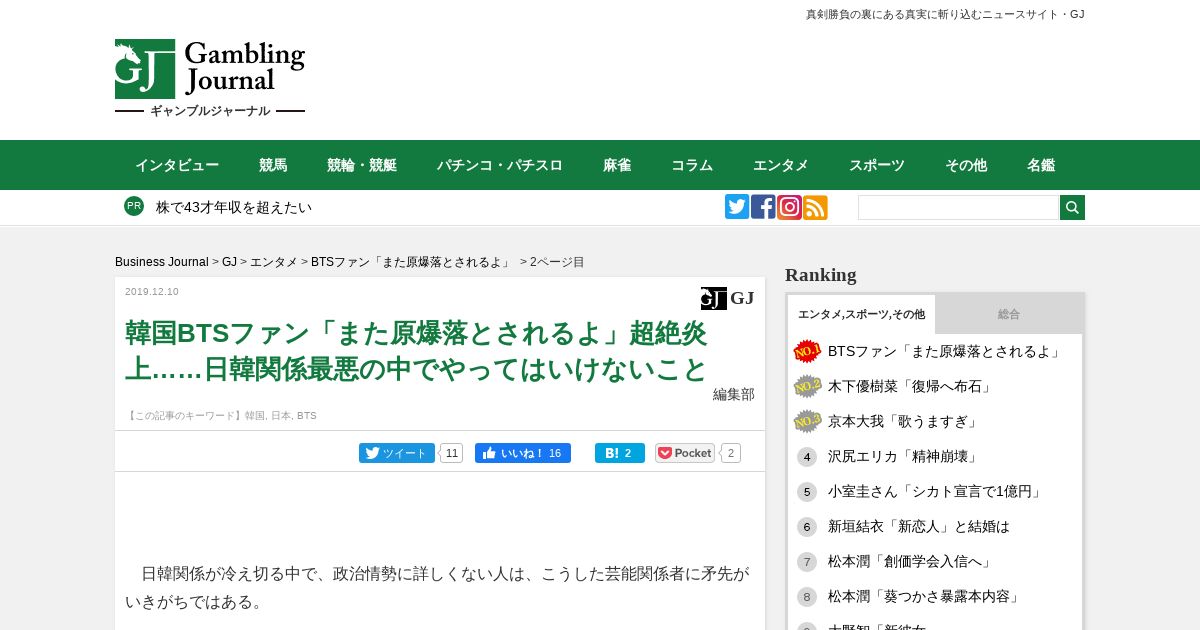Screen dimensions: 1200x630
Task: Click the PR badge icon
Action: point(134,206)
